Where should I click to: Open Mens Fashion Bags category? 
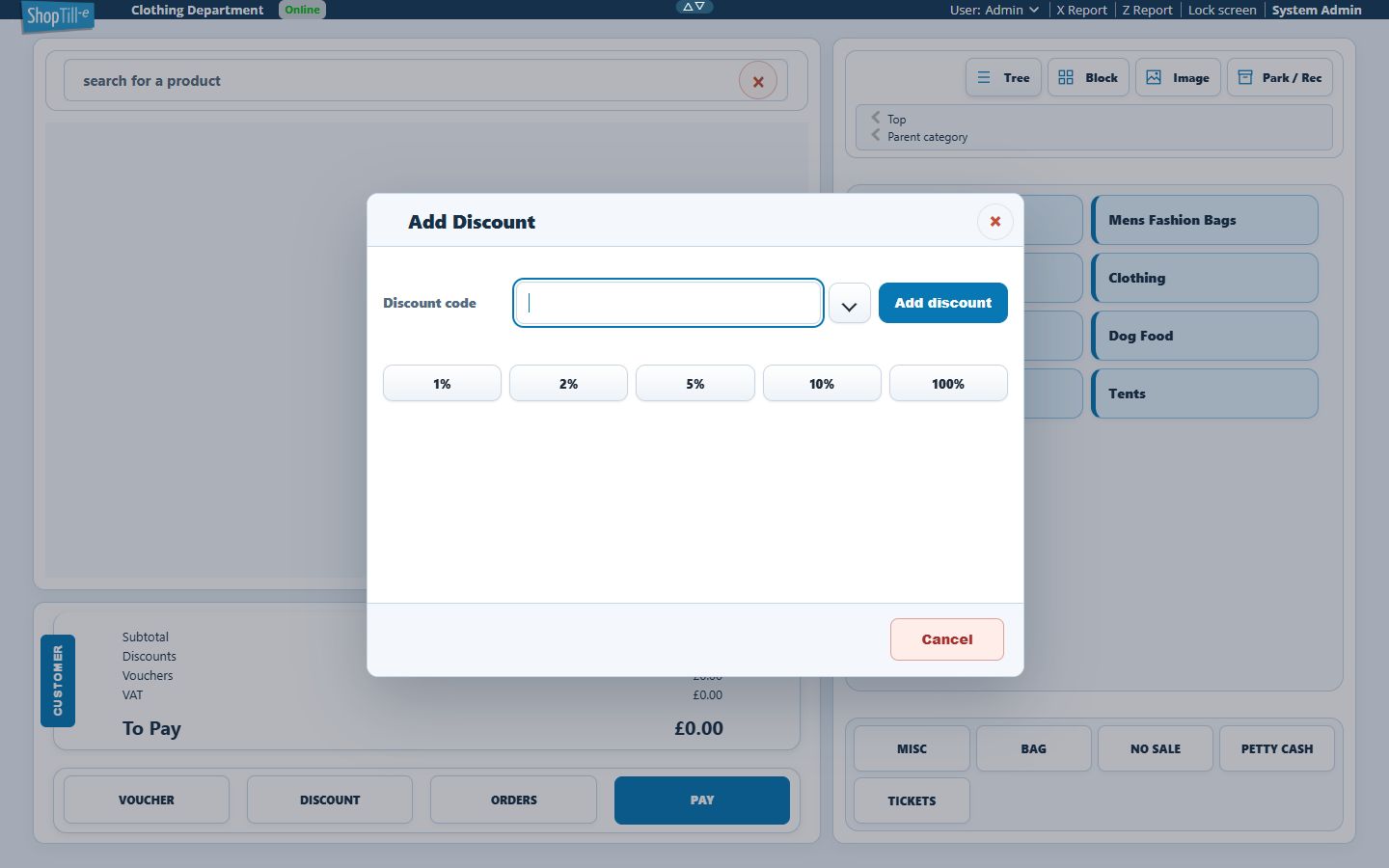tap(1205, 220)
